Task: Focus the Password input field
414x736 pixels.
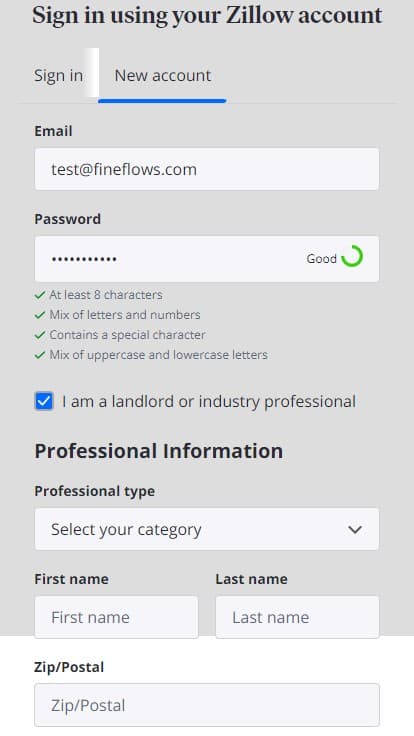Action: 207,259
